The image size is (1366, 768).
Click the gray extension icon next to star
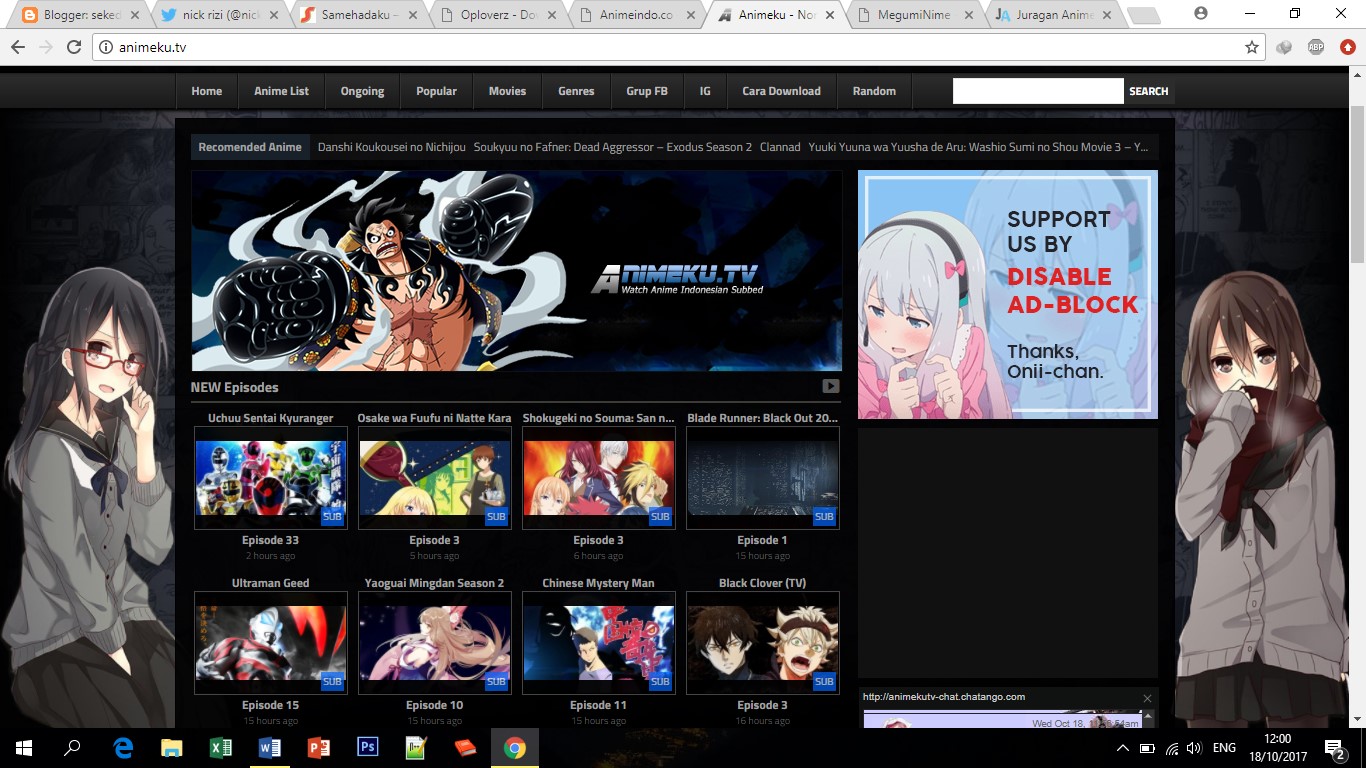(1284, 47)
